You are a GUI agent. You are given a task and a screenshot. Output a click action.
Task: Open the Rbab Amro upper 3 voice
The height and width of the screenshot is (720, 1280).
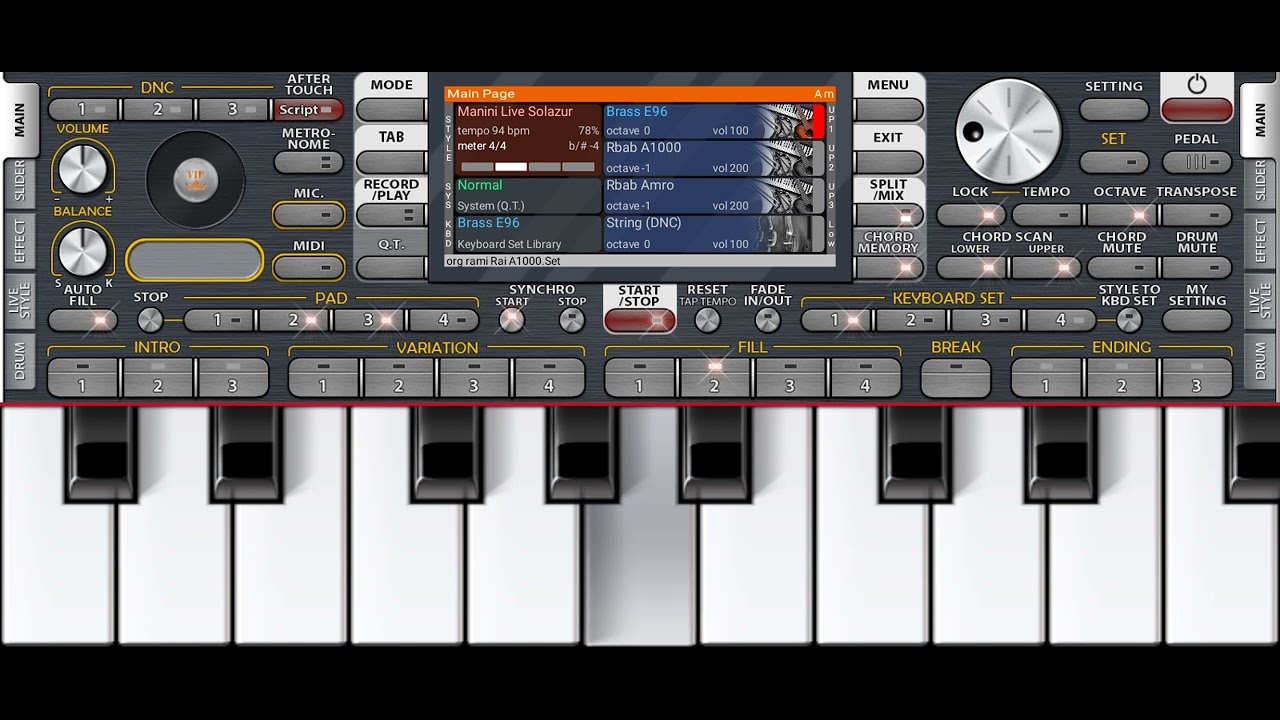click(712, 196)
